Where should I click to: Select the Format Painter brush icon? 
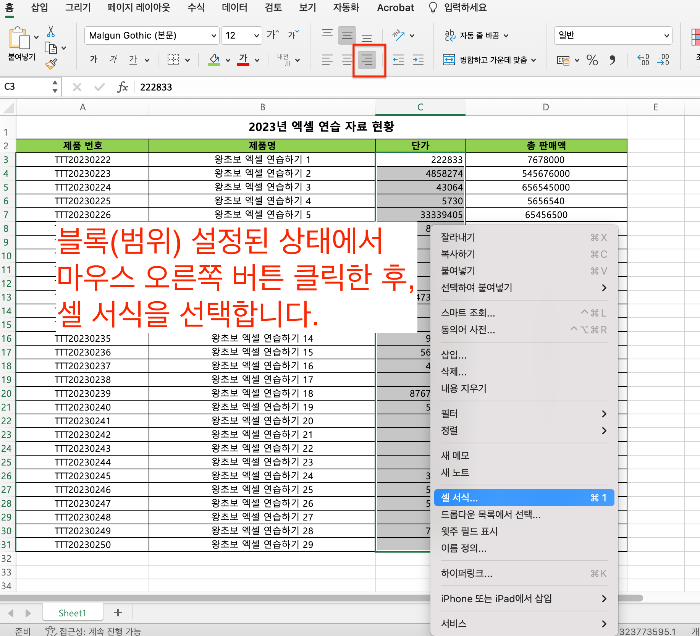(51, 64)
